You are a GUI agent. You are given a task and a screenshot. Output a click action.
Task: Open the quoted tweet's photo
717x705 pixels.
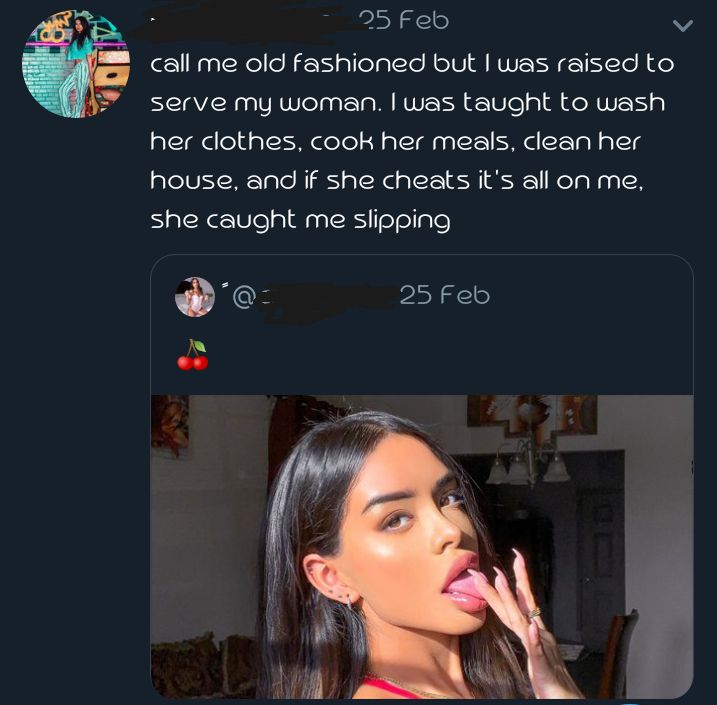click(421, 545)
